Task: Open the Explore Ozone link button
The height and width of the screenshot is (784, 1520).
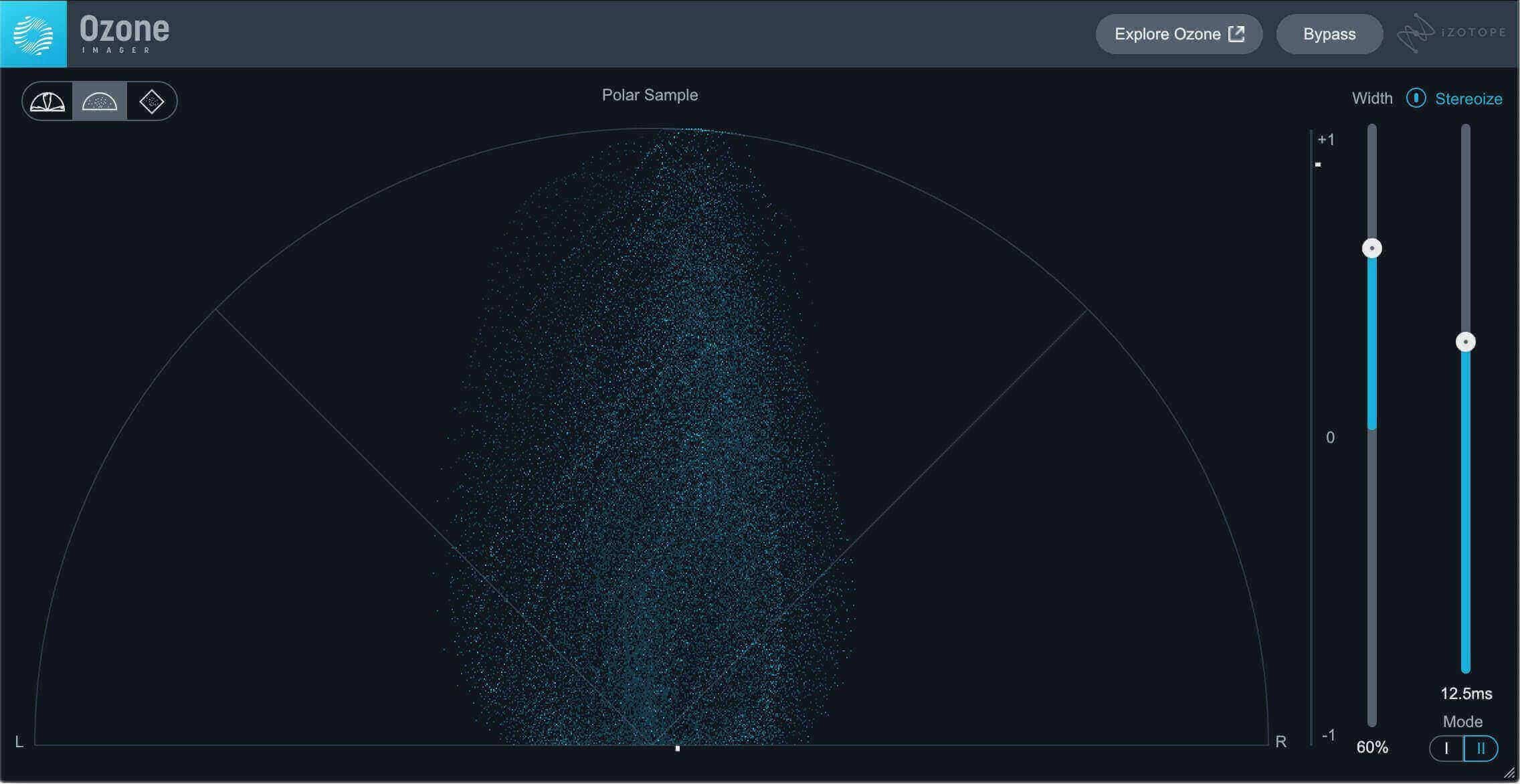Action: coord(1179,34)
